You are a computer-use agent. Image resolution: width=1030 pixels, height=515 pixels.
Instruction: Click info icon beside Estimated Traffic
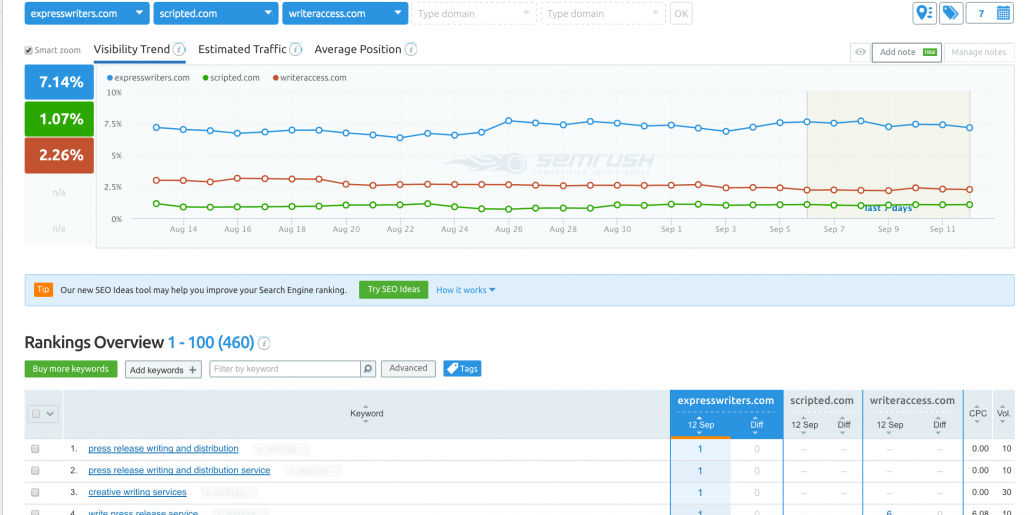296,49
